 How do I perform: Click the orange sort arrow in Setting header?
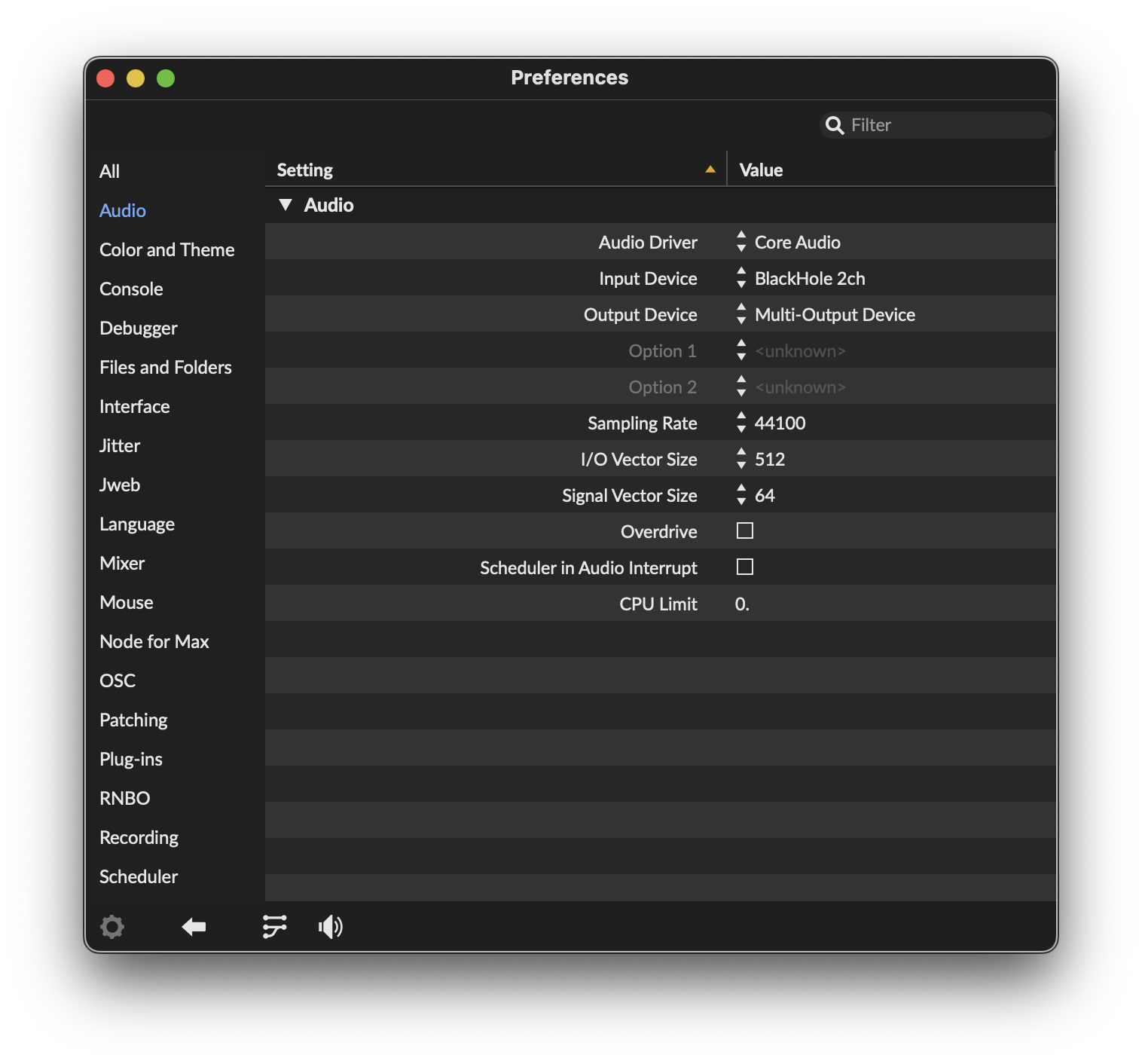point(710,170)
